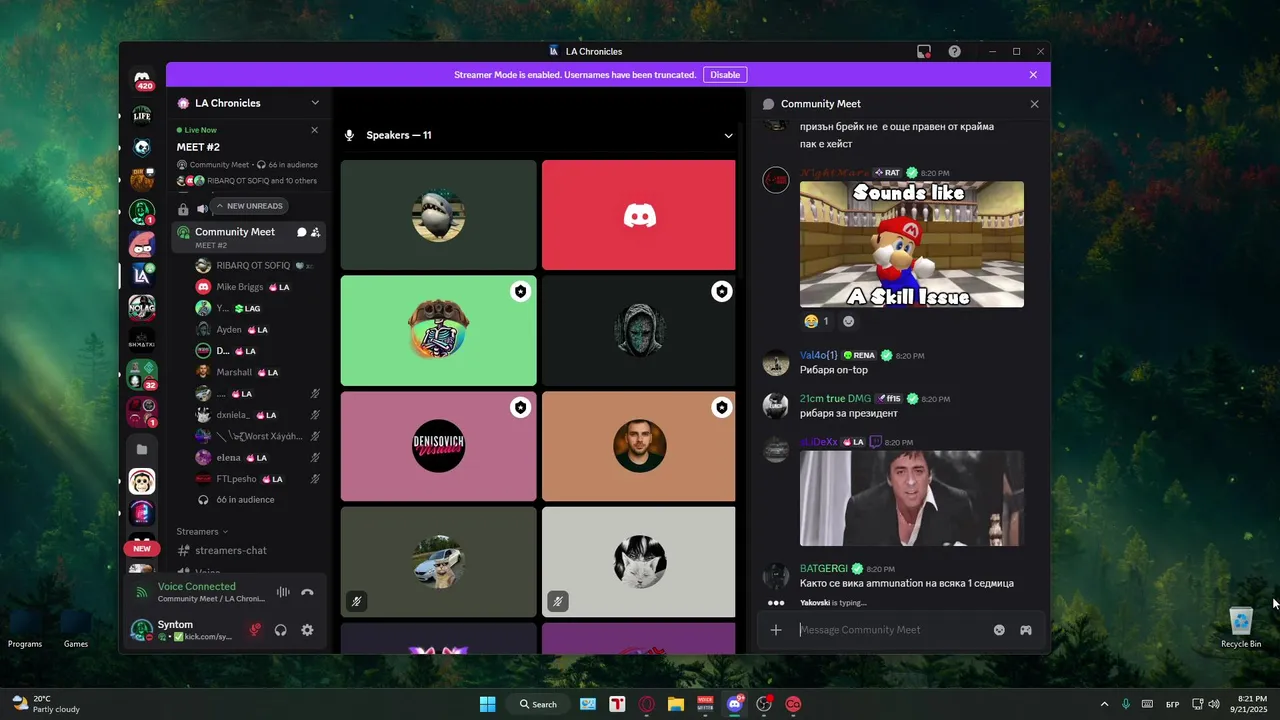Select the DENISOVICH speaker tile
This screenshot has height=720, width=1280.
point(439,446)
